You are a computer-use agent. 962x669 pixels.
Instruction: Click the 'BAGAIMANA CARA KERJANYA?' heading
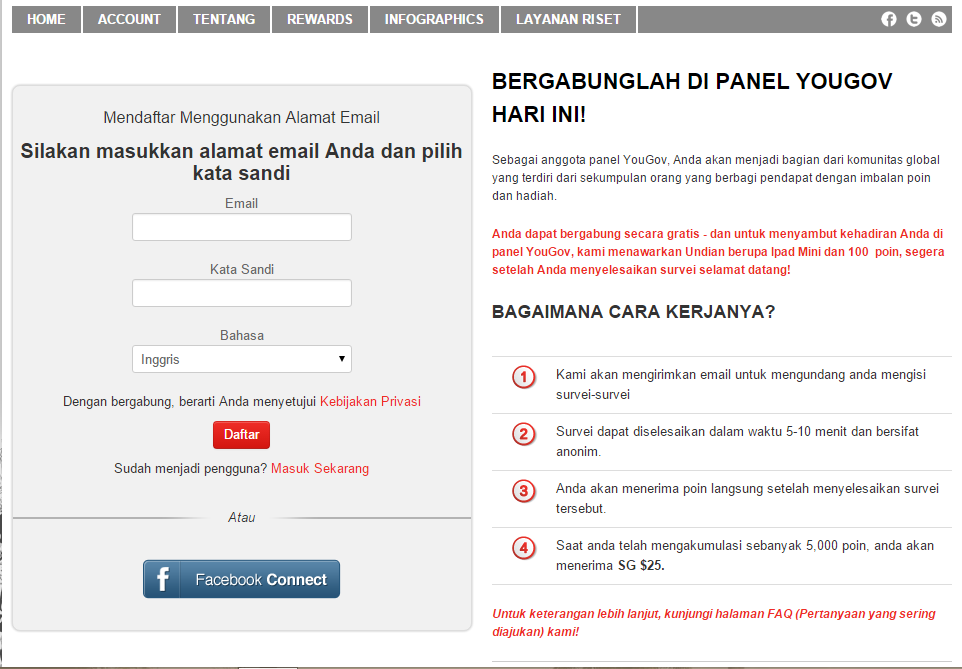point(633,312)
